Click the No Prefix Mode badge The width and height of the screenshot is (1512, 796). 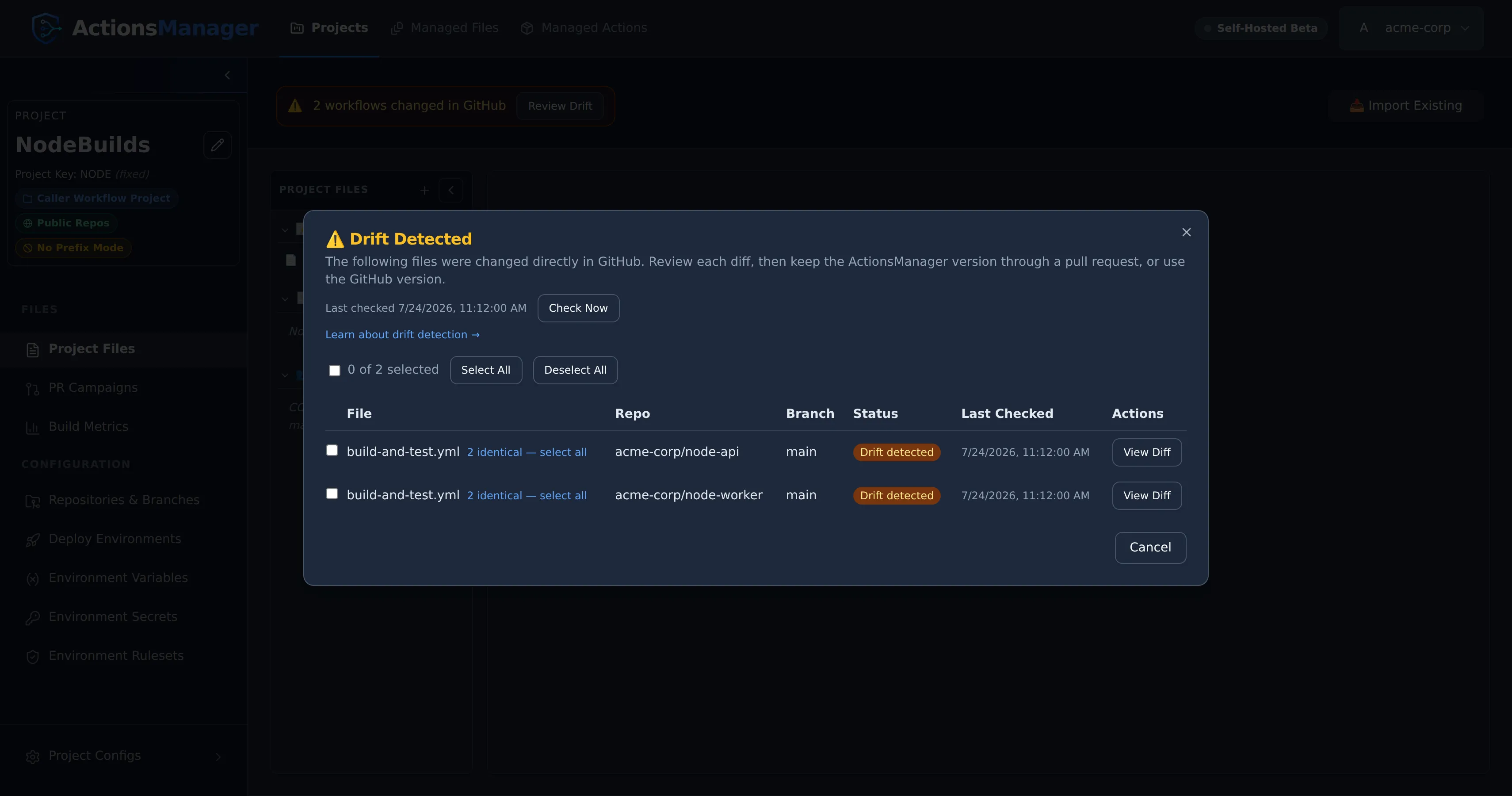[x=73, y=248]
